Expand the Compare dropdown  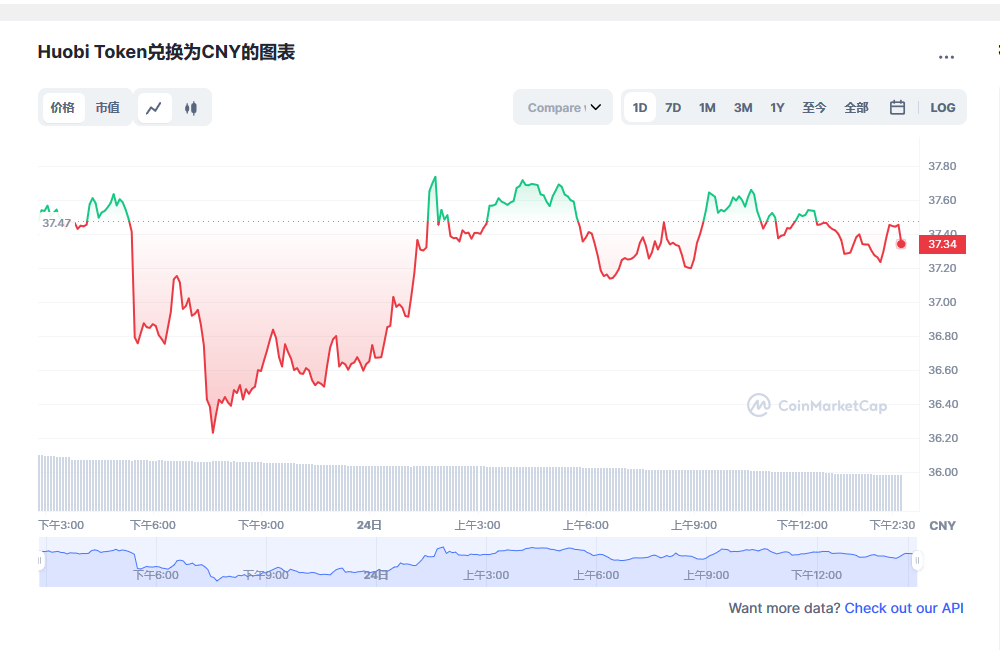(x=563, y=107)
